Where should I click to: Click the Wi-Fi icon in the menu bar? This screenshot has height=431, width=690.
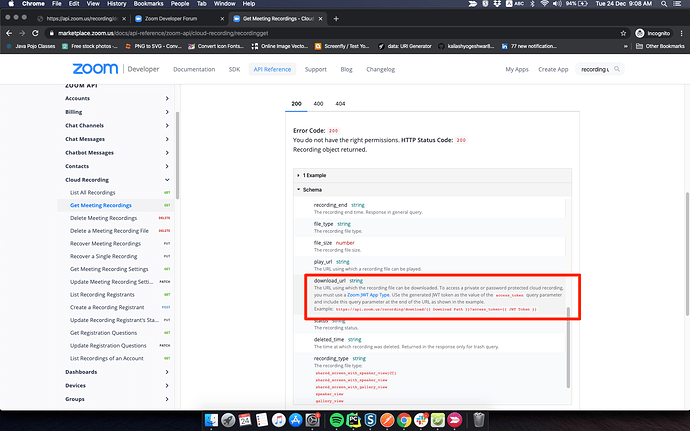pos(544,4)
